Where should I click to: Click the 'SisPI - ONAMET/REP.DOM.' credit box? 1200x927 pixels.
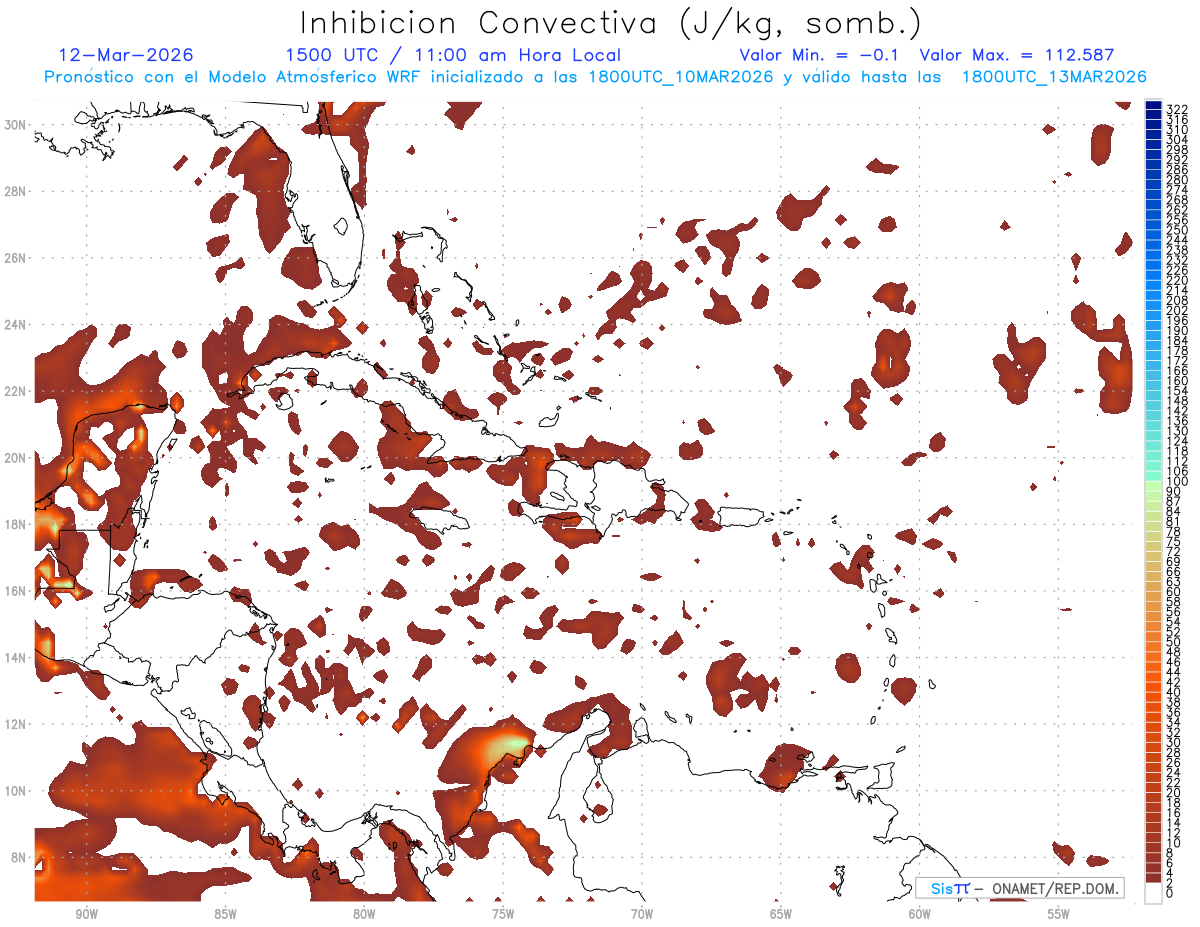pos(1020,888)
